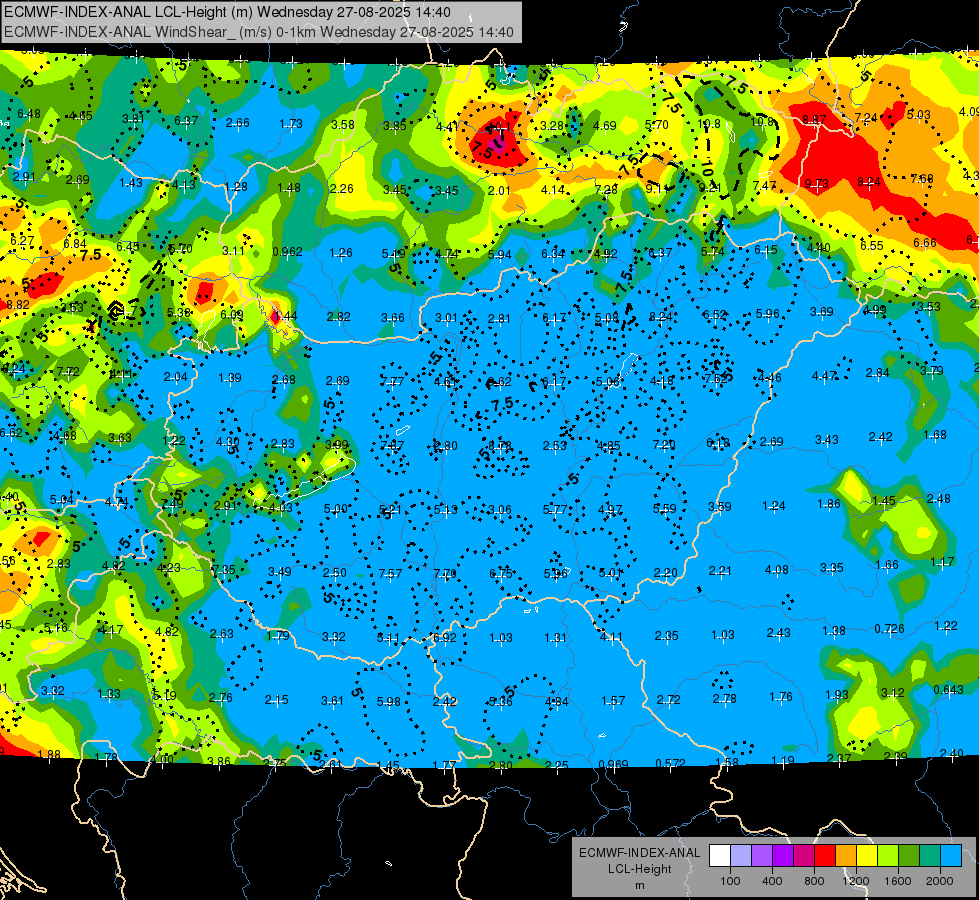
Task: Click the legend label 400
Action: pos(772,881)
